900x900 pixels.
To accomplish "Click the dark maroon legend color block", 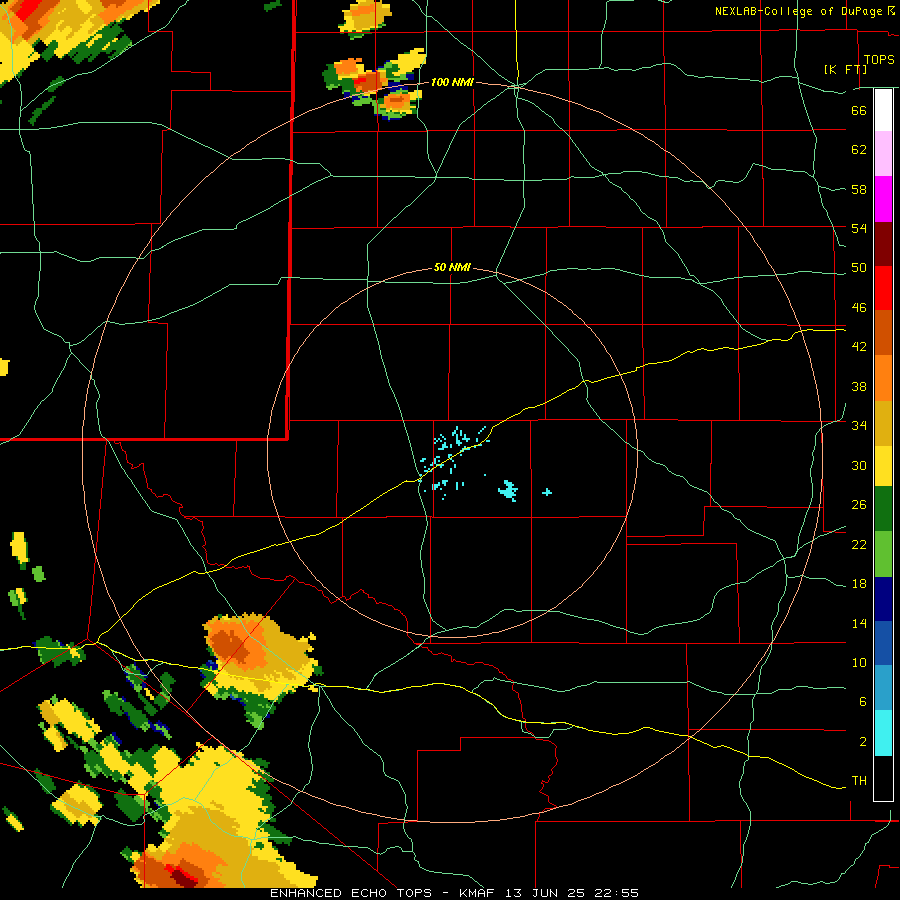I will coord(883,244).
